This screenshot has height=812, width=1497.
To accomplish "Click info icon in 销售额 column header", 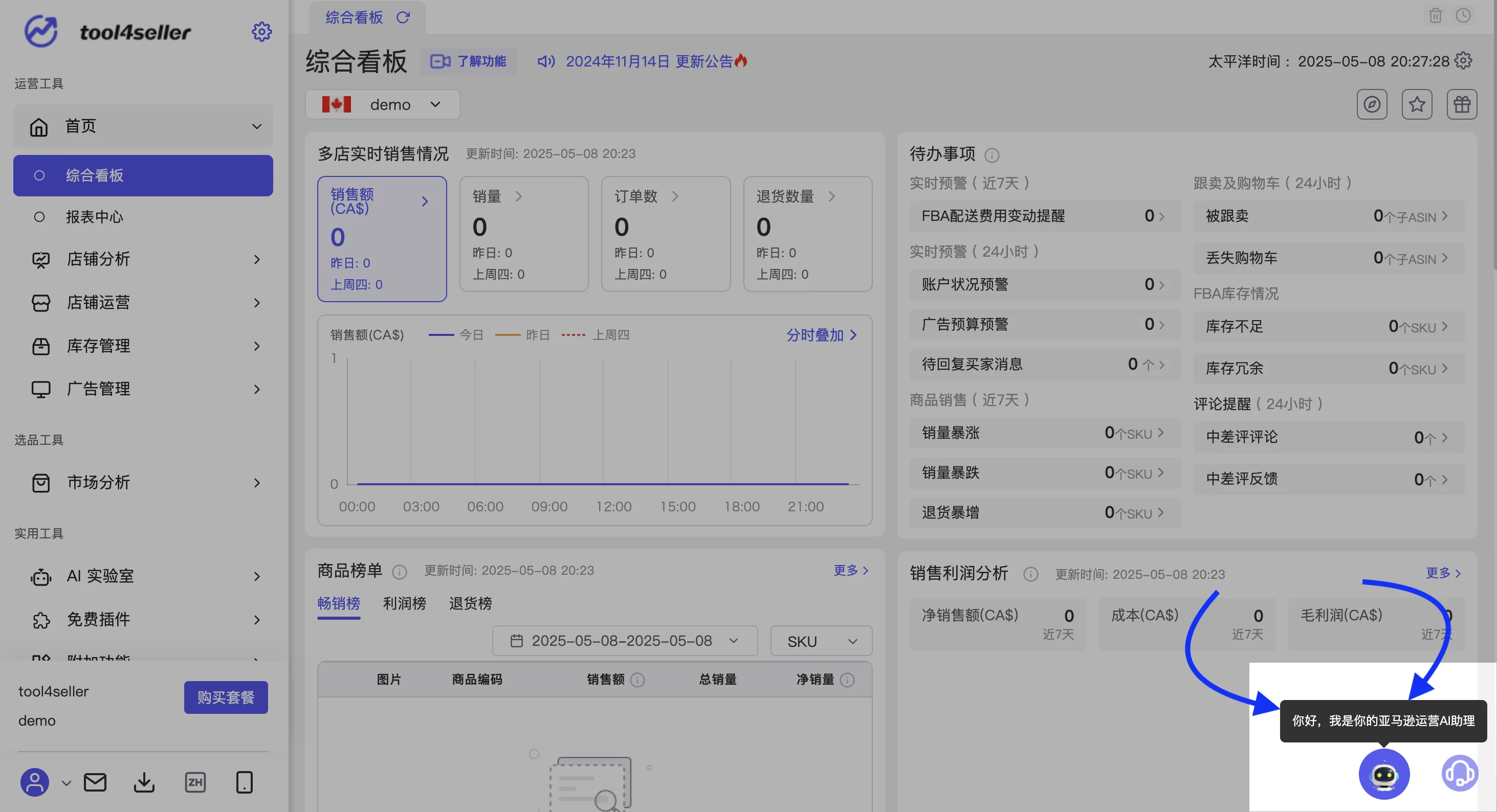I will click(x=637, y=680).
